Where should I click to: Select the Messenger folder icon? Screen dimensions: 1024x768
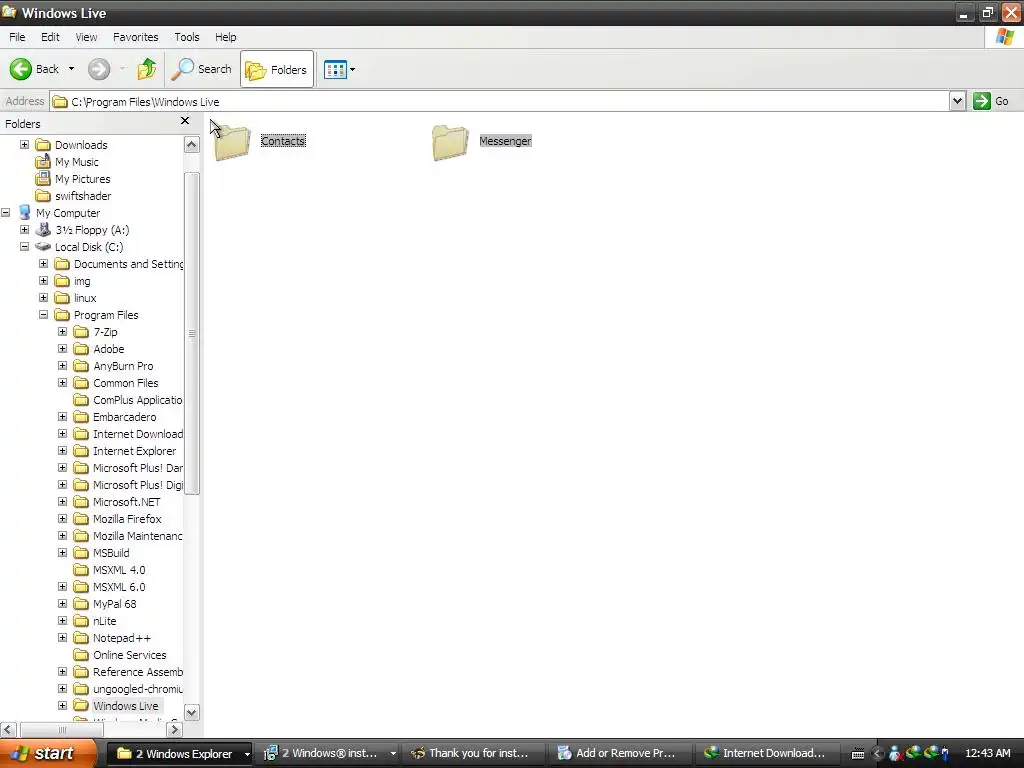click(x=450, y=142)
